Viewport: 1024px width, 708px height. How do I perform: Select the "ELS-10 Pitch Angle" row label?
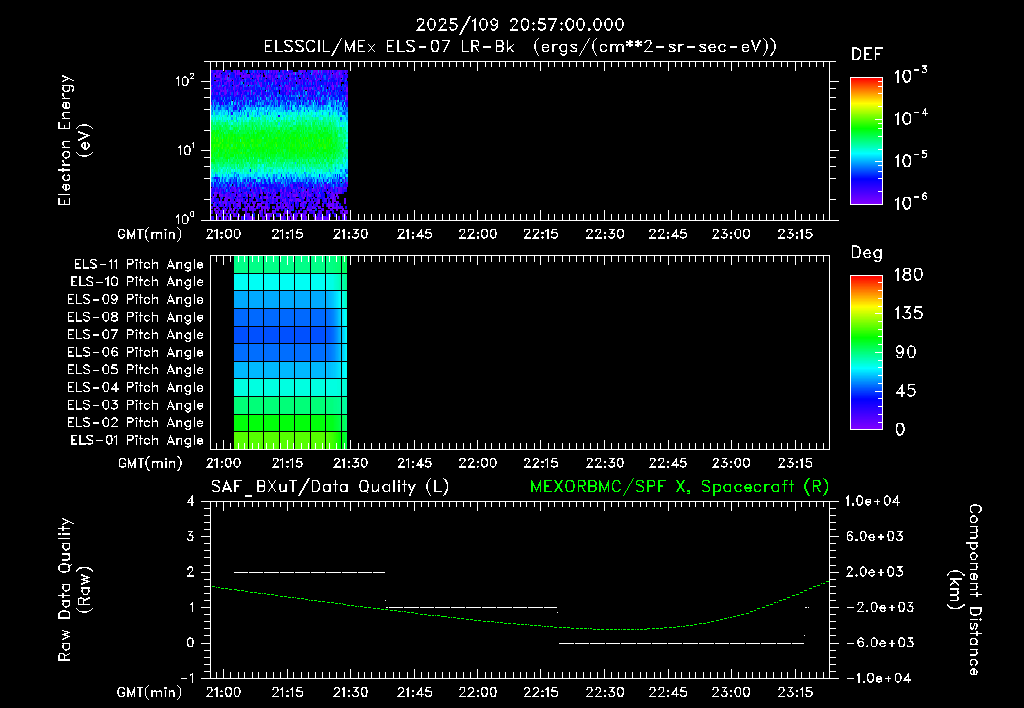point(137,282)
